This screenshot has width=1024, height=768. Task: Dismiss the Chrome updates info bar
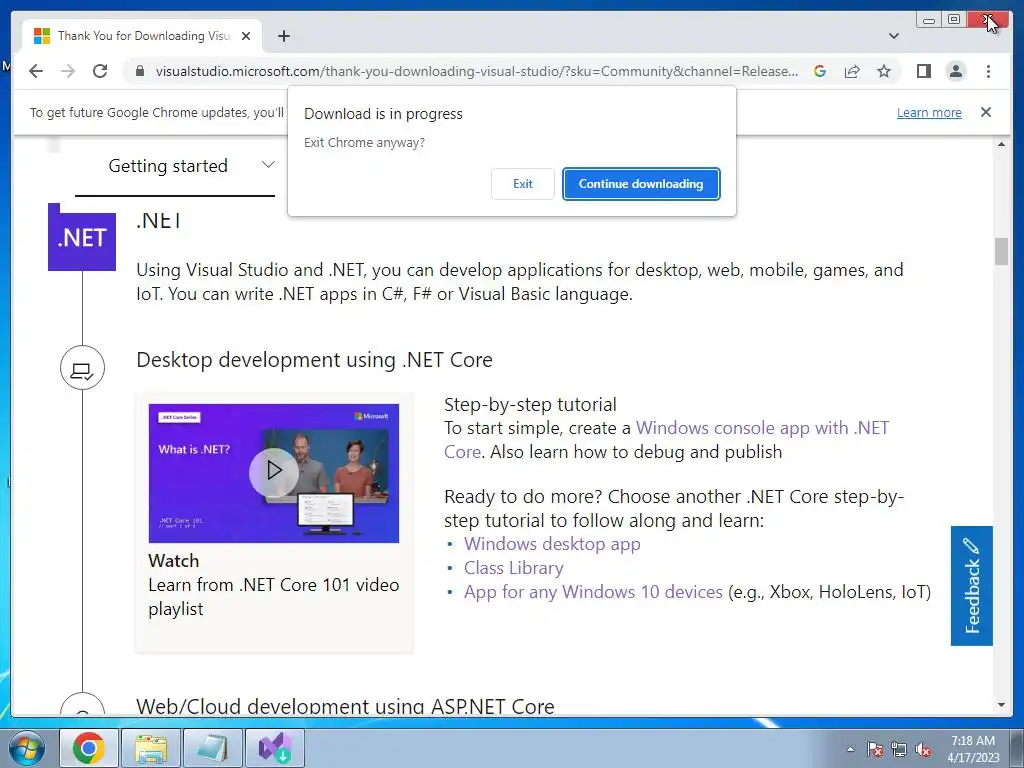pos(986,112)
